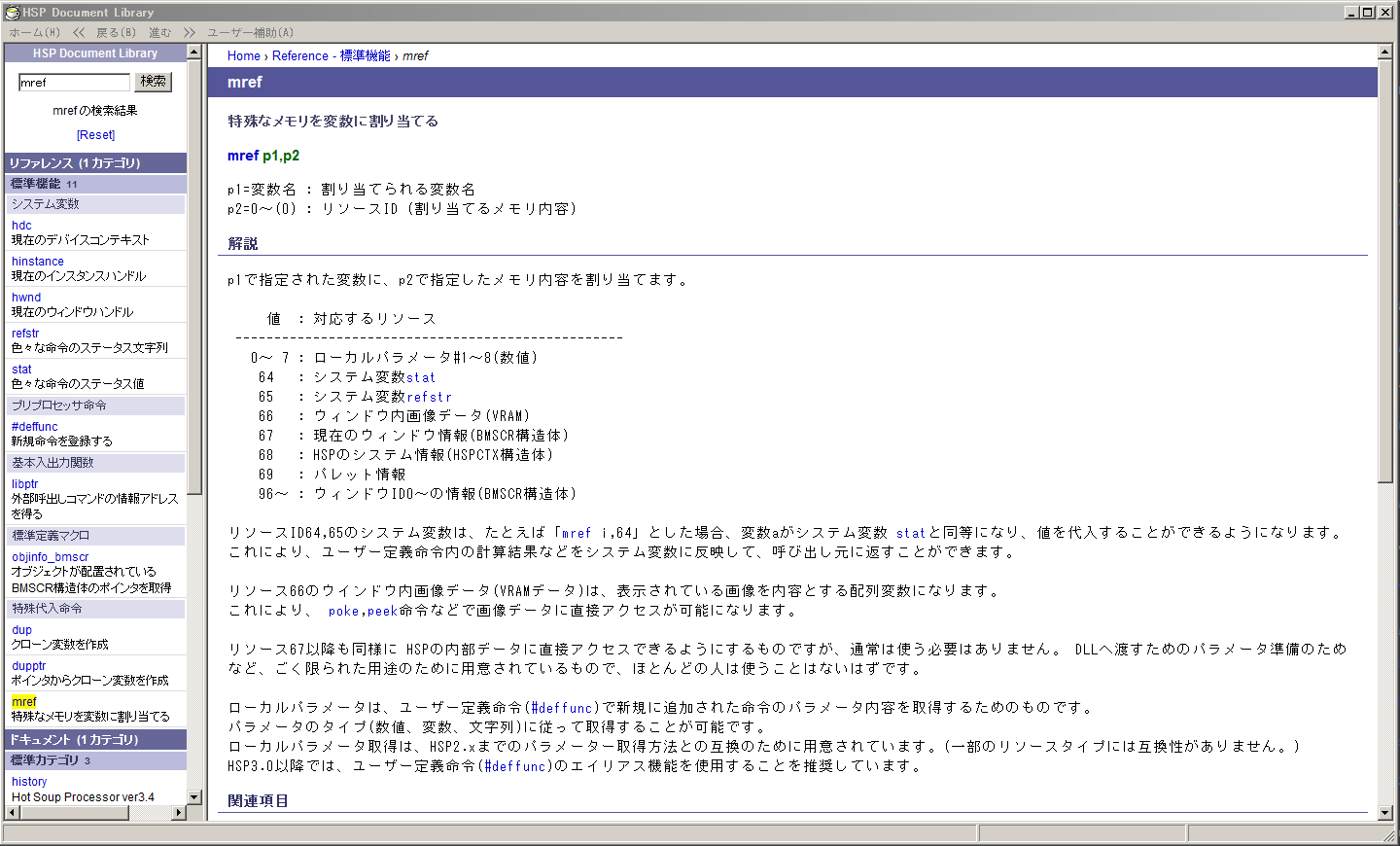Viewport: 1400px width, 846px height.
Task: Open the dup entry in sidebar
Action: tap(21, 630)
